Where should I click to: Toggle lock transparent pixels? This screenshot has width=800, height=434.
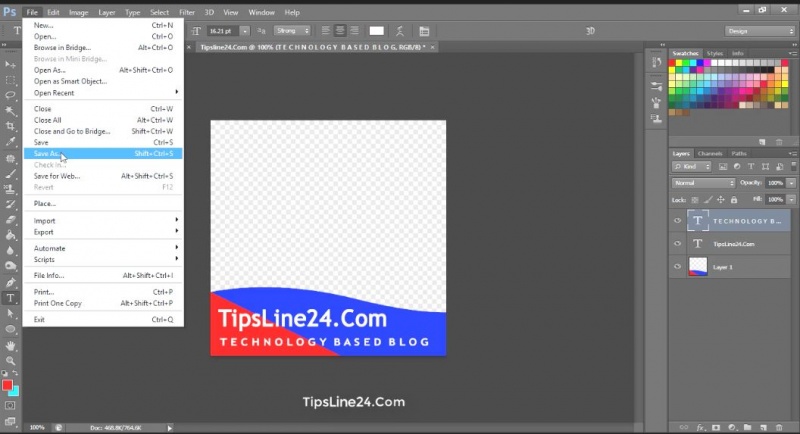695,200
